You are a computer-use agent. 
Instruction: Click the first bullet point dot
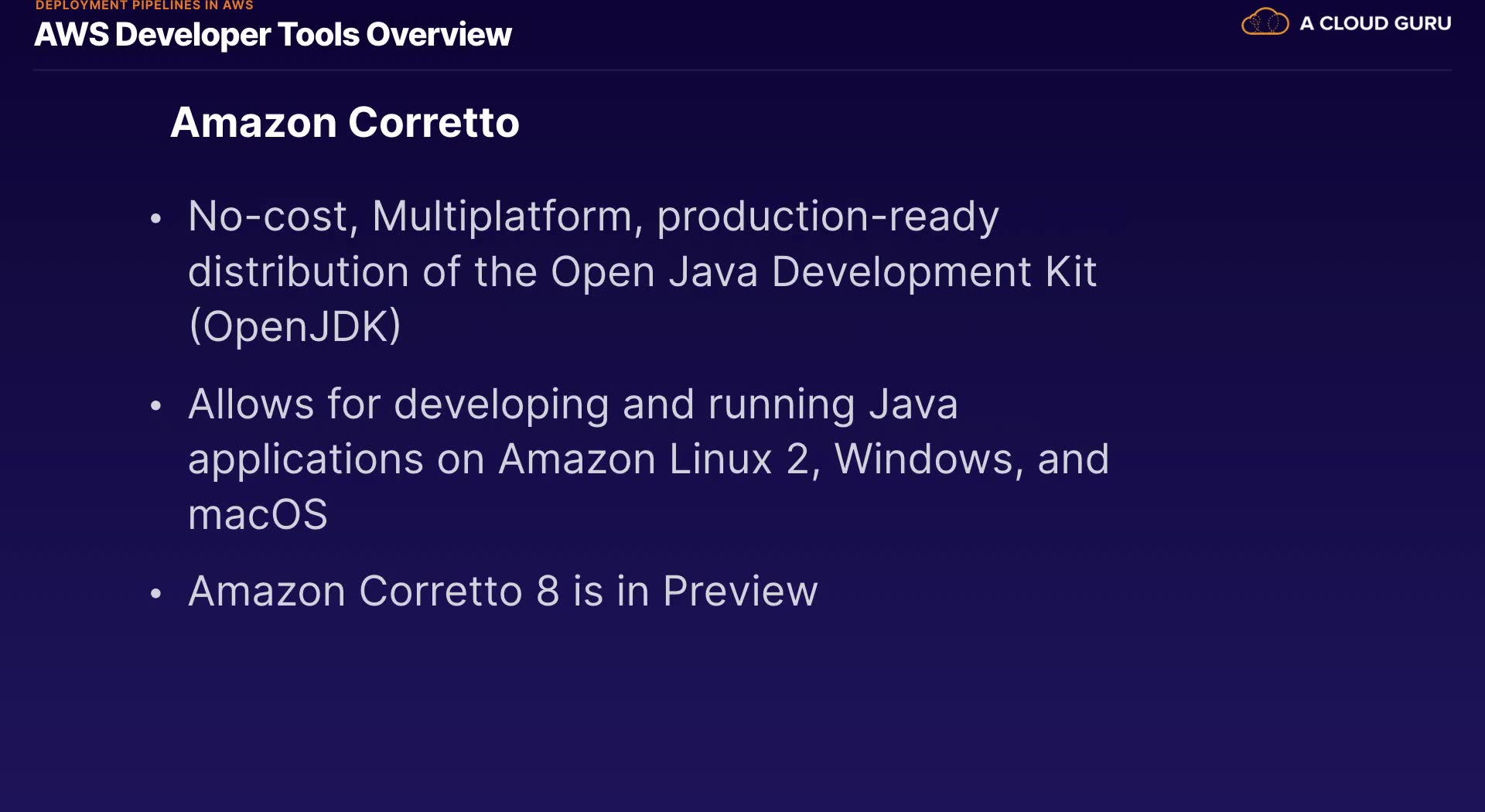tap(156, 219)
